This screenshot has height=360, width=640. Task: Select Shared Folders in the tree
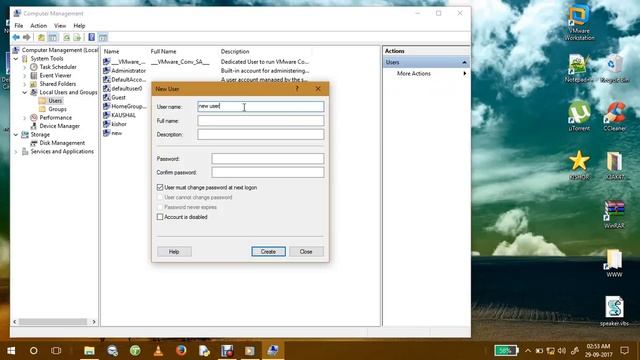tap(58, 84)
